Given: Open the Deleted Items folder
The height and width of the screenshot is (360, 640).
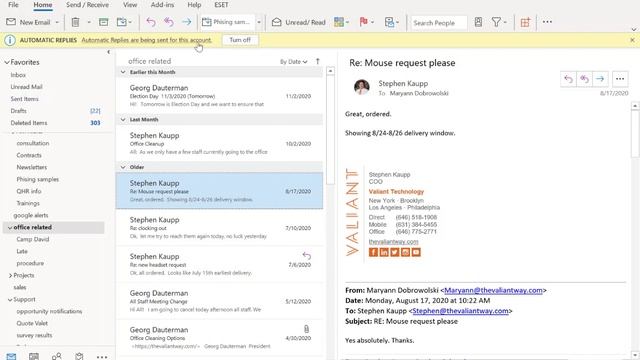Looking at the screenshot, I should [29, 123].
